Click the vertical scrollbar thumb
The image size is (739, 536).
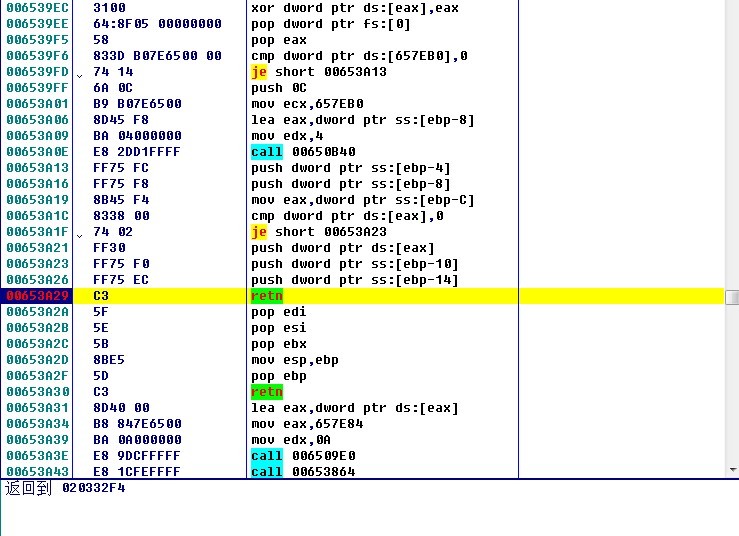732,297
